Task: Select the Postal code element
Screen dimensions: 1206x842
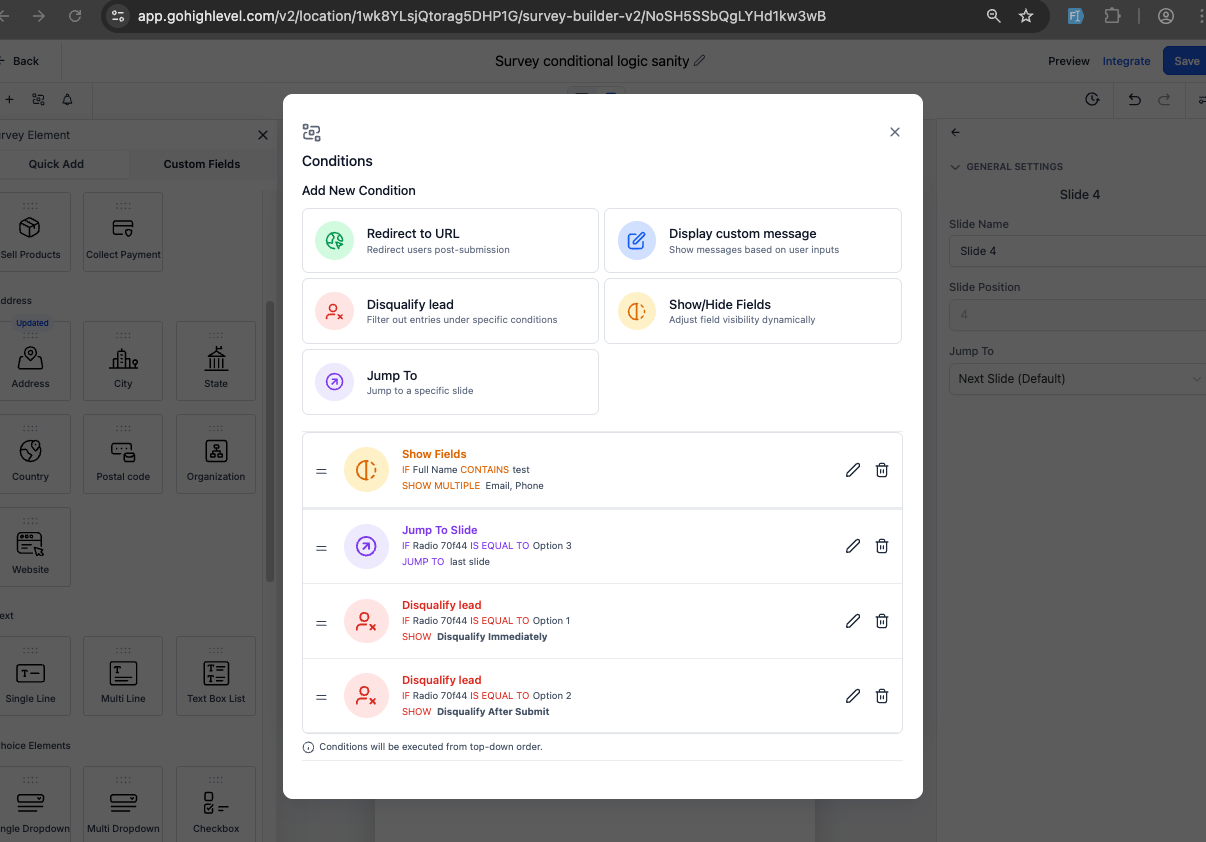Action: [122, 453]
